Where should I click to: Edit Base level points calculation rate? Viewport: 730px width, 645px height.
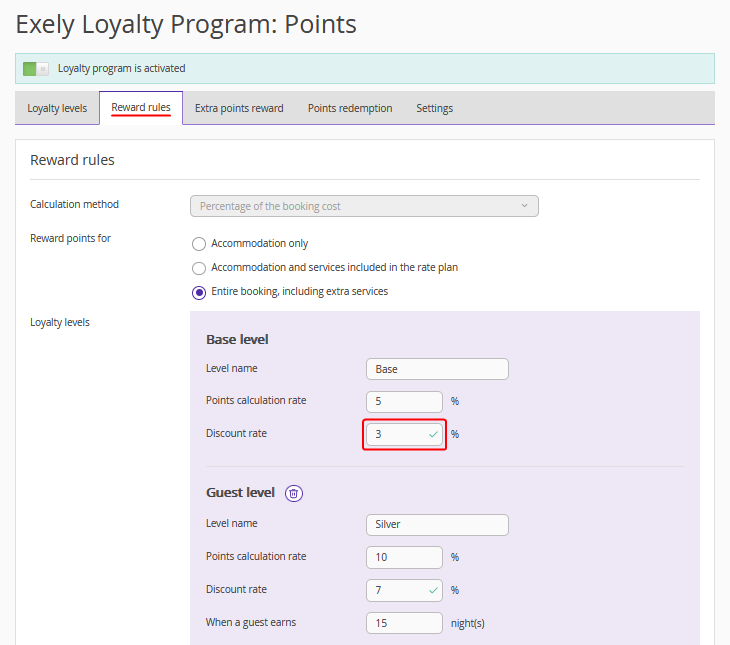(404, 402)
